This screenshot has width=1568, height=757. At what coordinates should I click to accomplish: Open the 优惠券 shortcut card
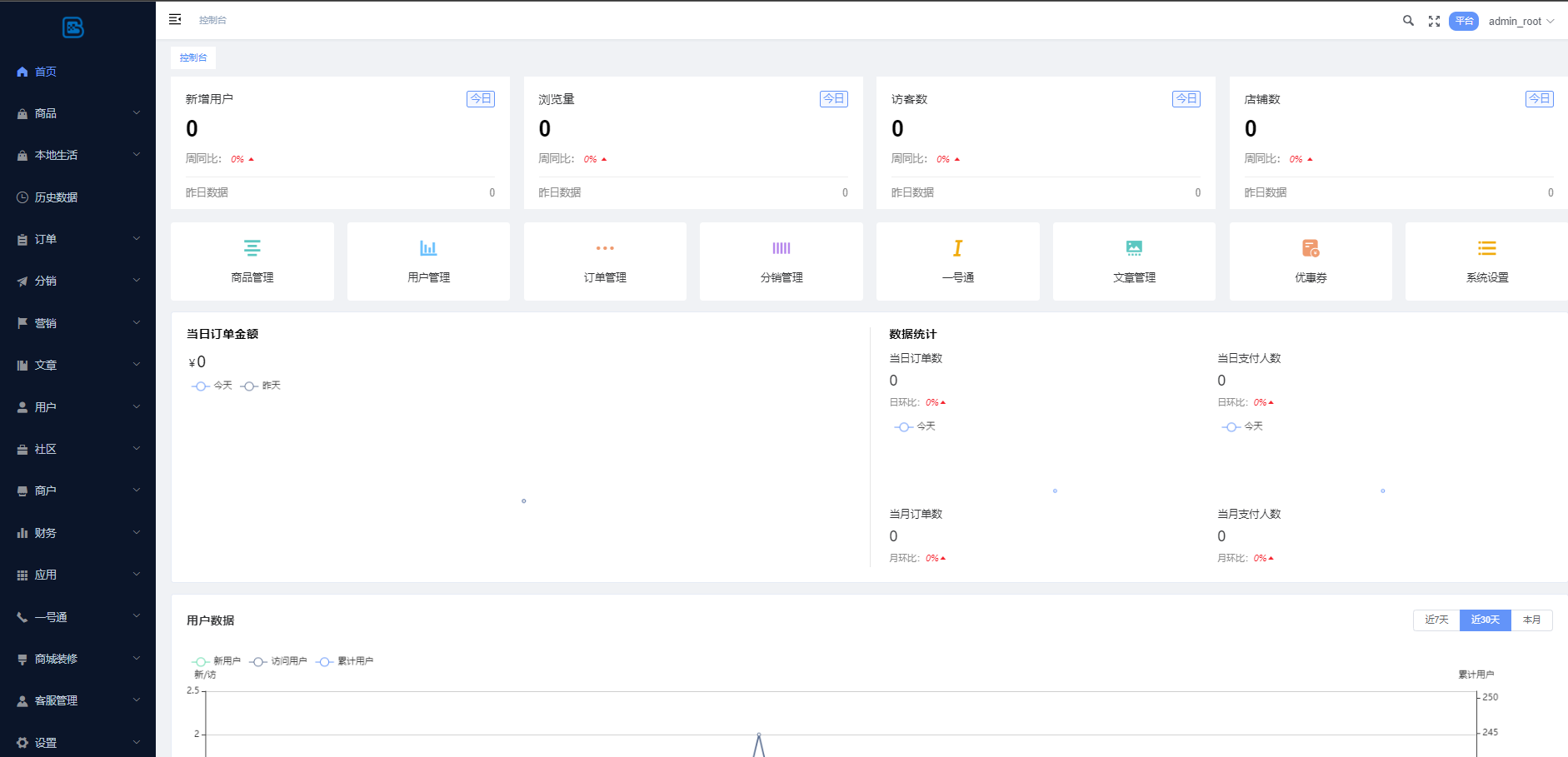[1311, 261]
